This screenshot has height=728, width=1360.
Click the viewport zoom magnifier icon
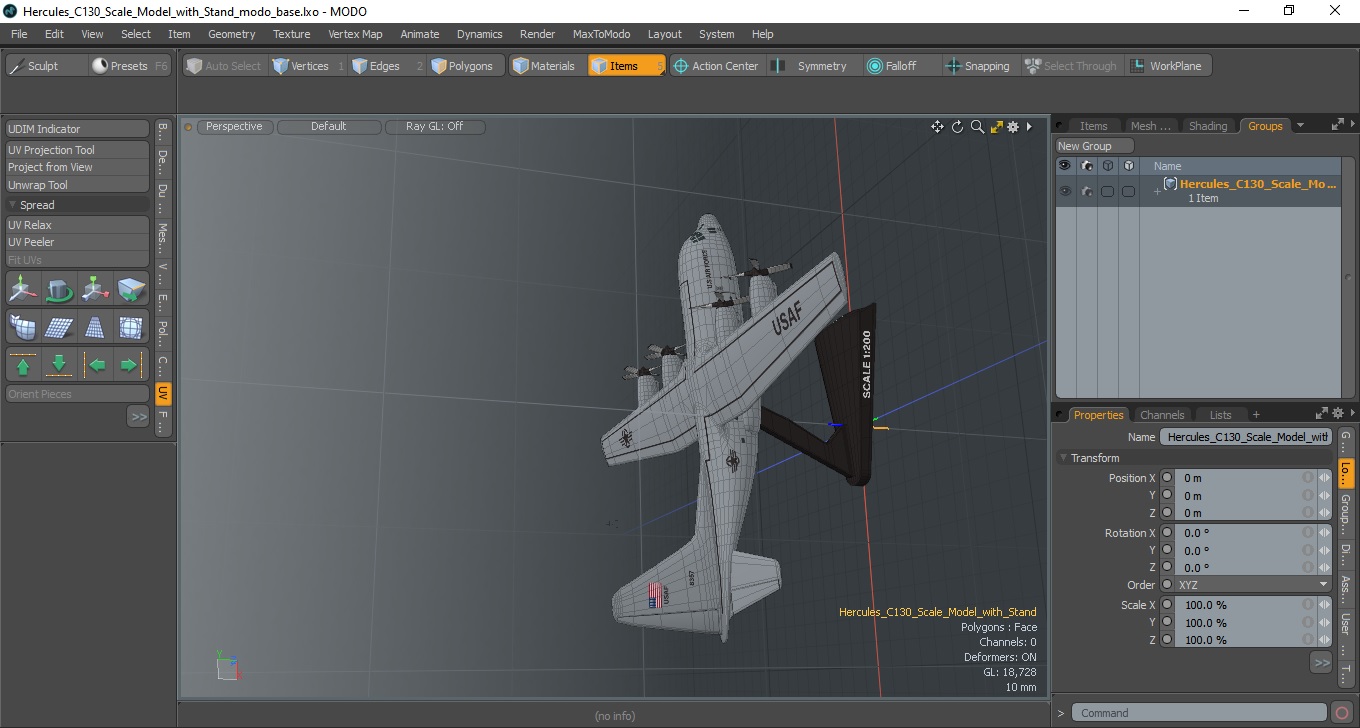click(x=977, y=127)
